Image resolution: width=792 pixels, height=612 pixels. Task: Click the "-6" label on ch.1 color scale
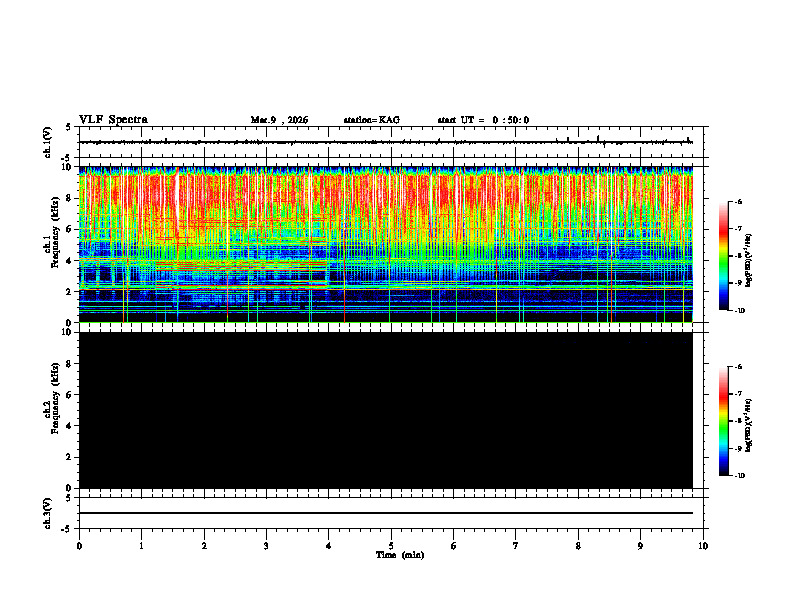738,201
